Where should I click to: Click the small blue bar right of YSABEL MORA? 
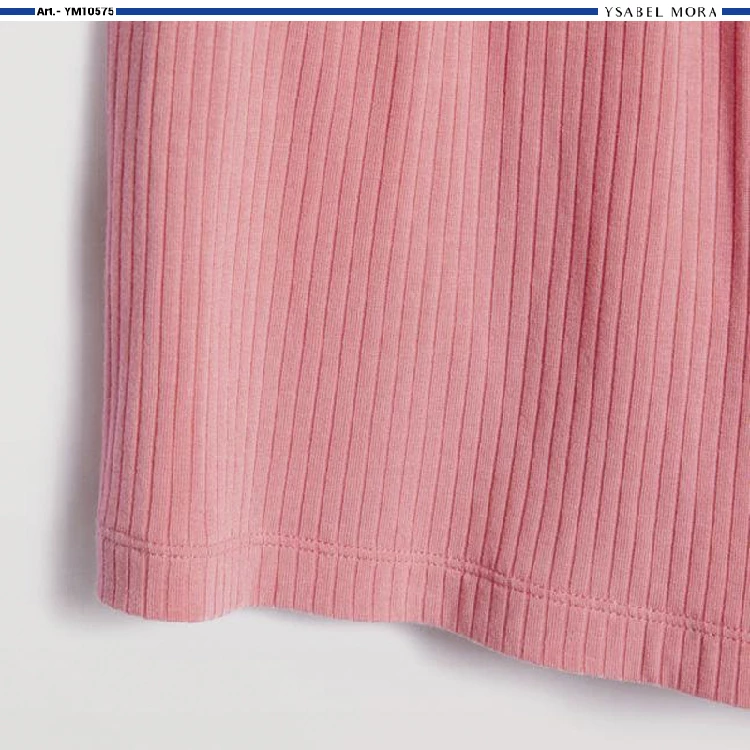[735, 12]
